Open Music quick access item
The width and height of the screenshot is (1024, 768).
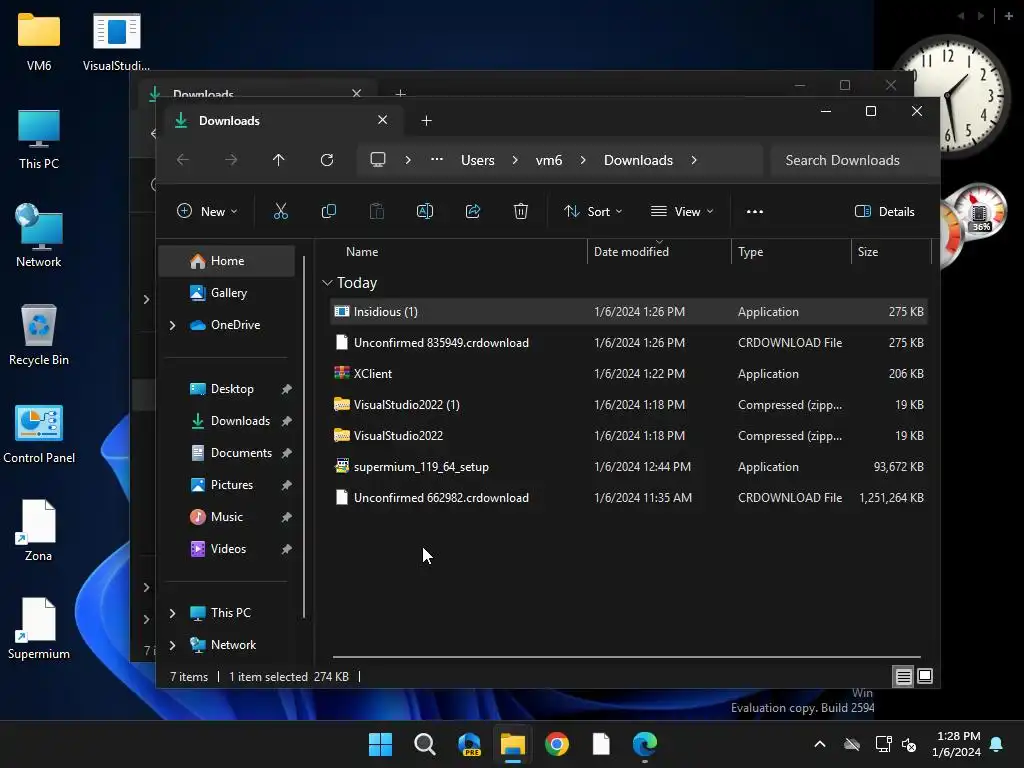pyautogui.click(x=227, y=517)
